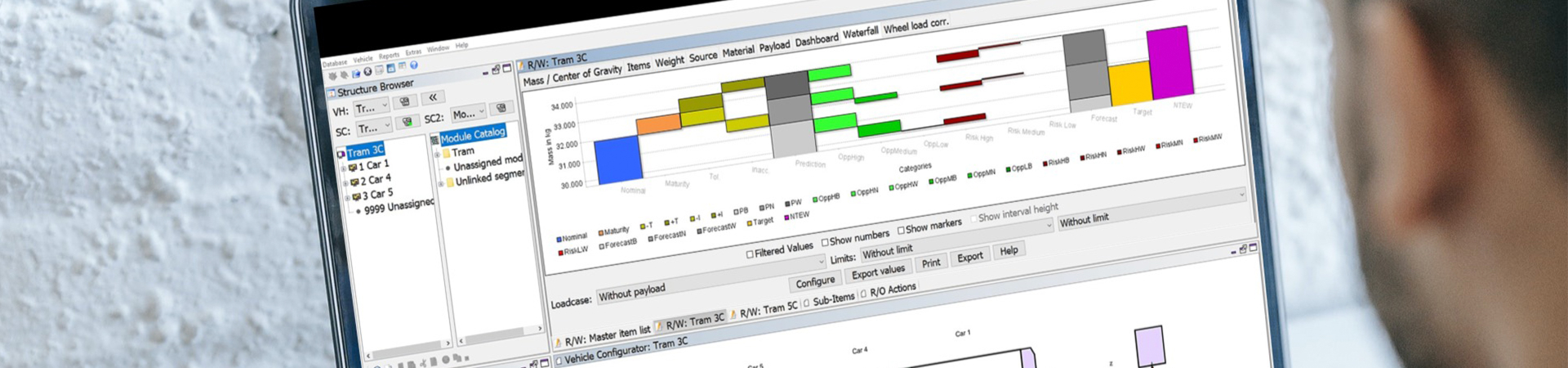Viewport: 1568px width, 368px height.
Task: Click the blue Nominal legend color swatch
Action: coord(559,240)
